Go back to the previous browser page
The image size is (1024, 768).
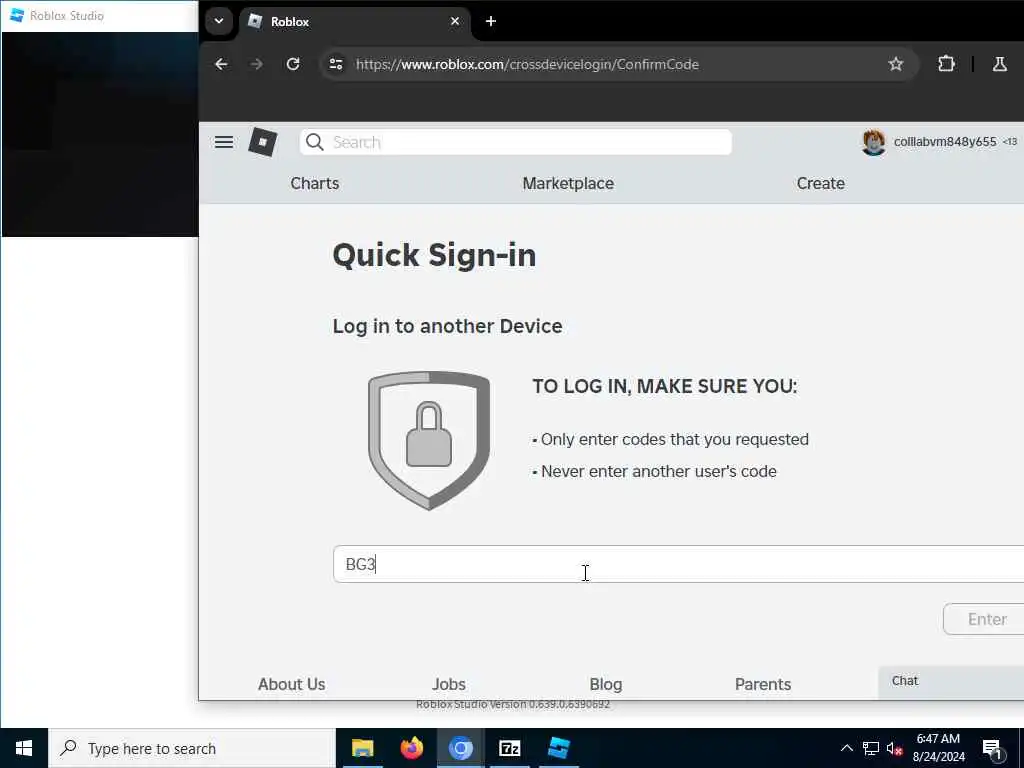[221, 64]
